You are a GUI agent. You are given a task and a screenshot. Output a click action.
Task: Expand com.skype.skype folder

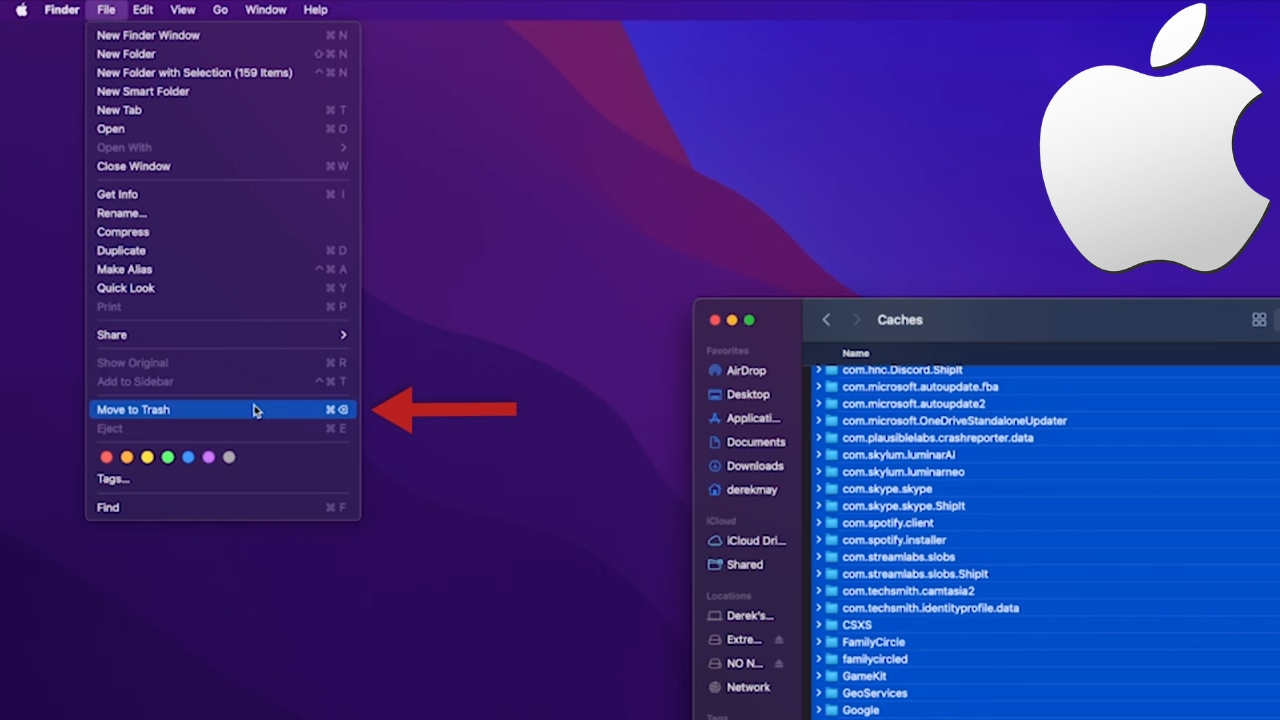[818, 489]
